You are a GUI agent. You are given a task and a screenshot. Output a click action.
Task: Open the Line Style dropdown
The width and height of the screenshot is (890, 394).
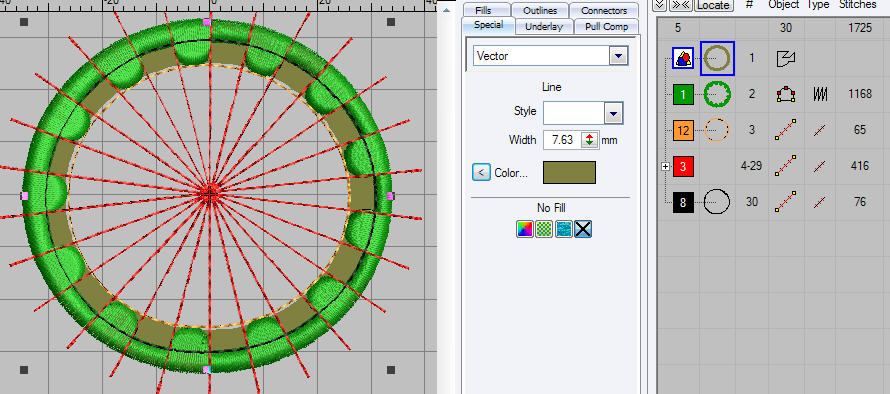point(613,113)
